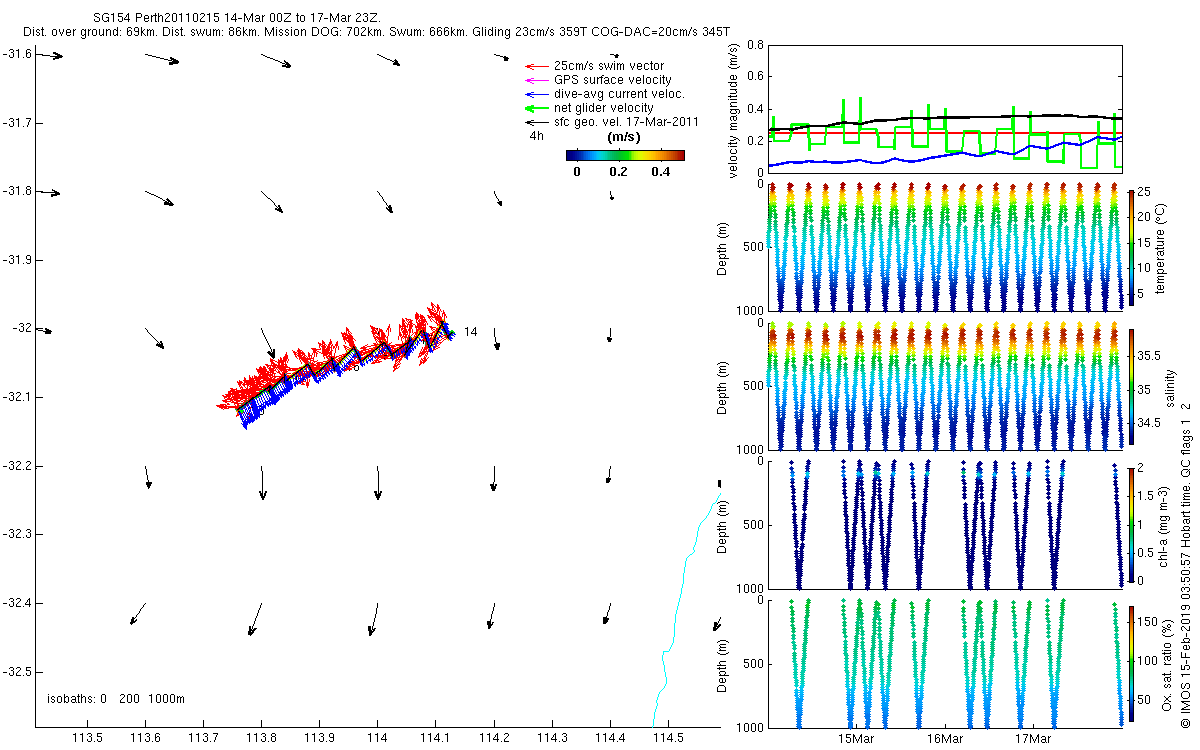The width and height of the screenshot is (1200, 750).
Task: Select the 17Mar tick on the time axis
Action: click(1033, 739)
